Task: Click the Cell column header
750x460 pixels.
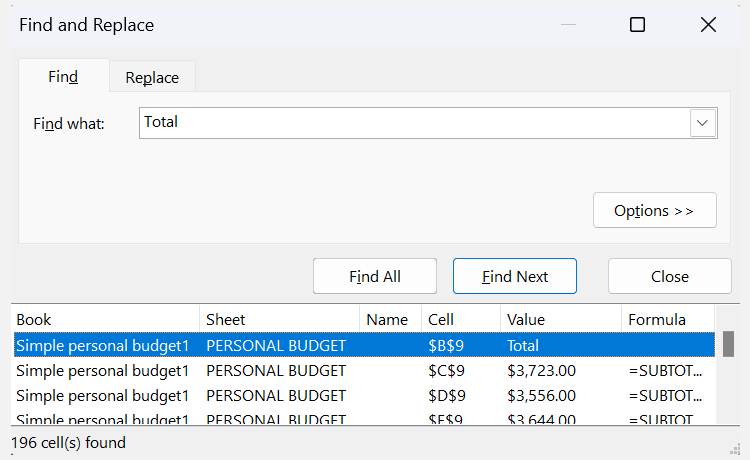Action: pyautogui.click(x=460, y=320)
